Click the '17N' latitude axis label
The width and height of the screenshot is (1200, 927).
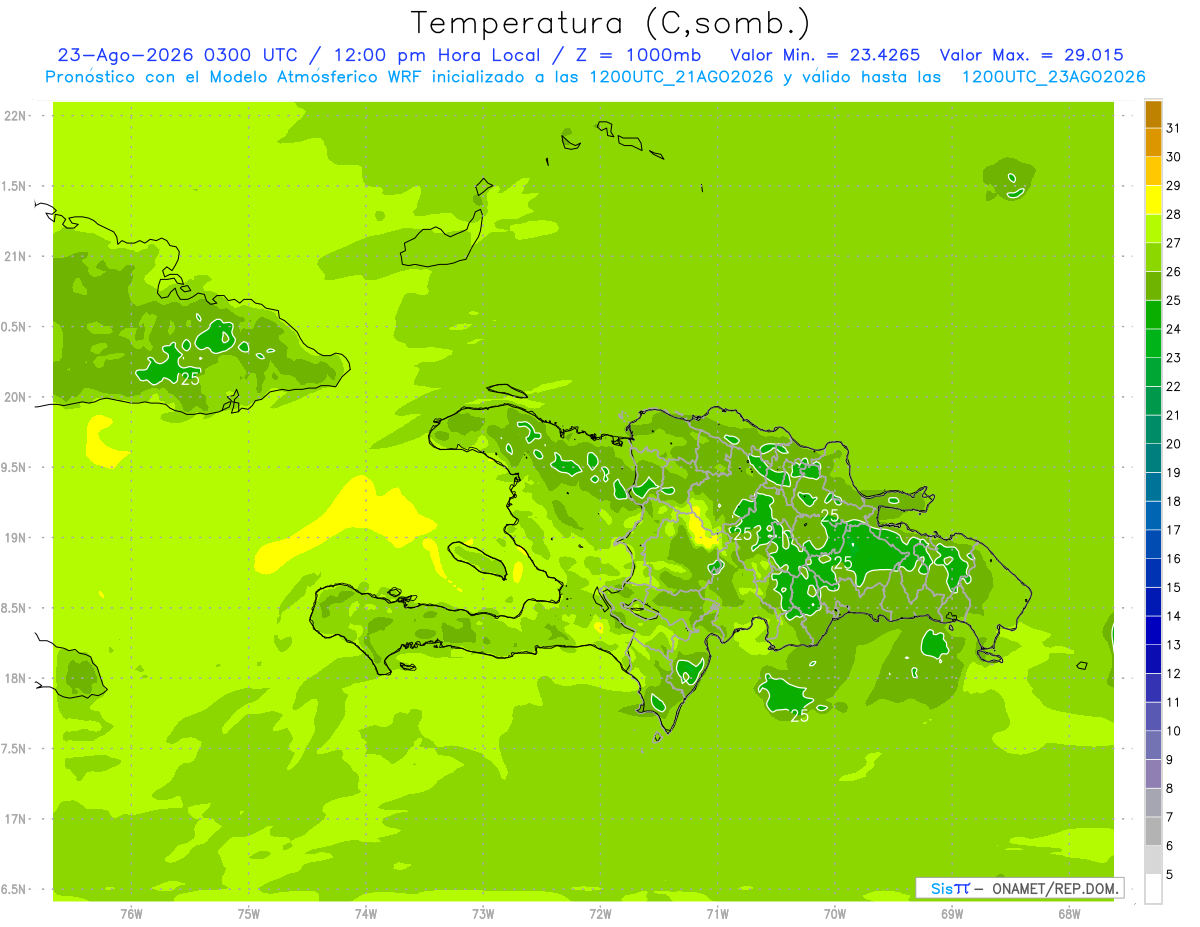(x=15, y=819)
